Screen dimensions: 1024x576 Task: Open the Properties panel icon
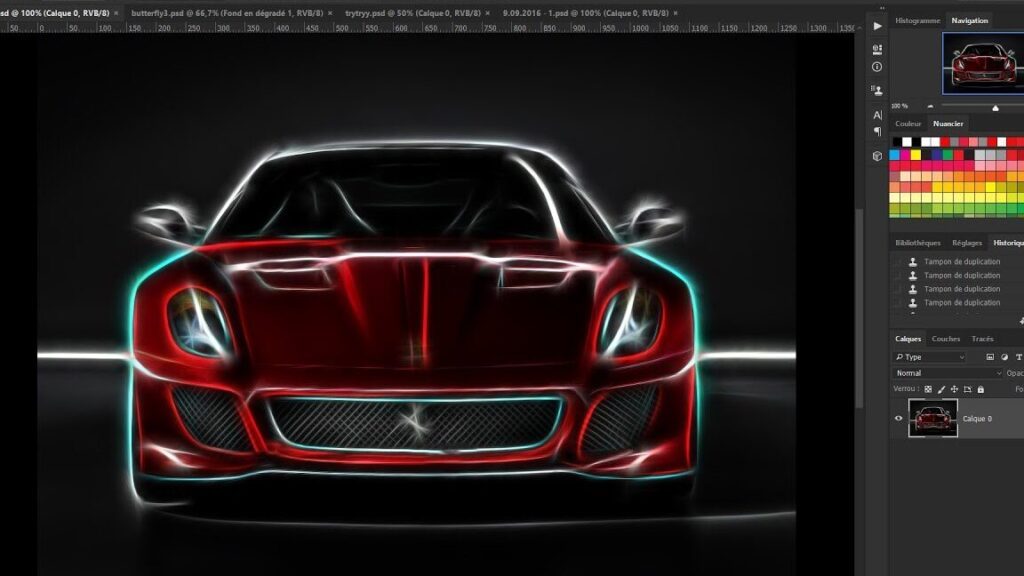[877, 49]
